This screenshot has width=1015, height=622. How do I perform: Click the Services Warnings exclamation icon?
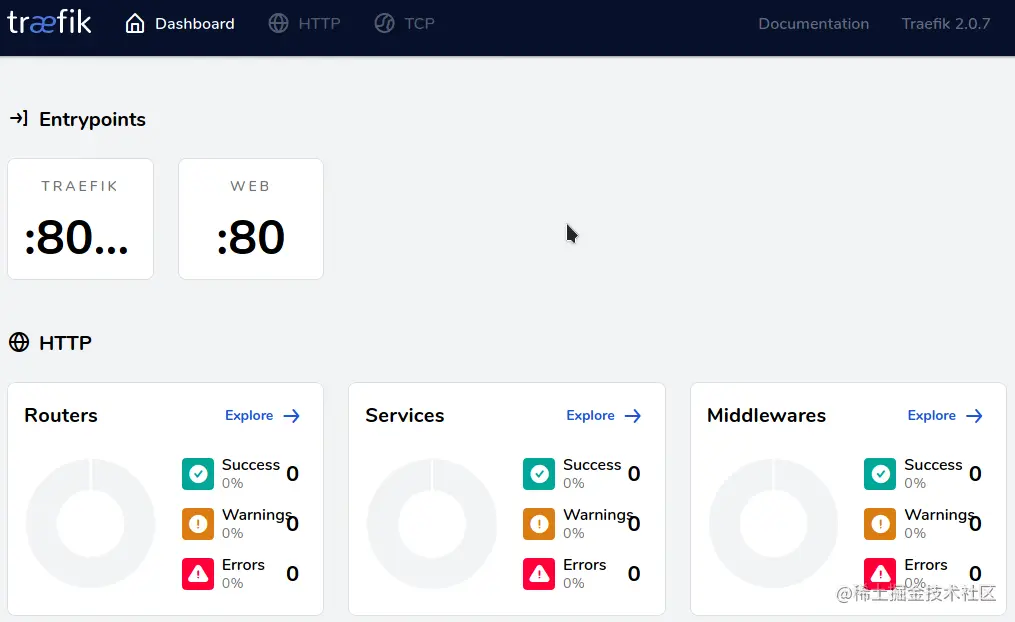click(x=539, y=524)
